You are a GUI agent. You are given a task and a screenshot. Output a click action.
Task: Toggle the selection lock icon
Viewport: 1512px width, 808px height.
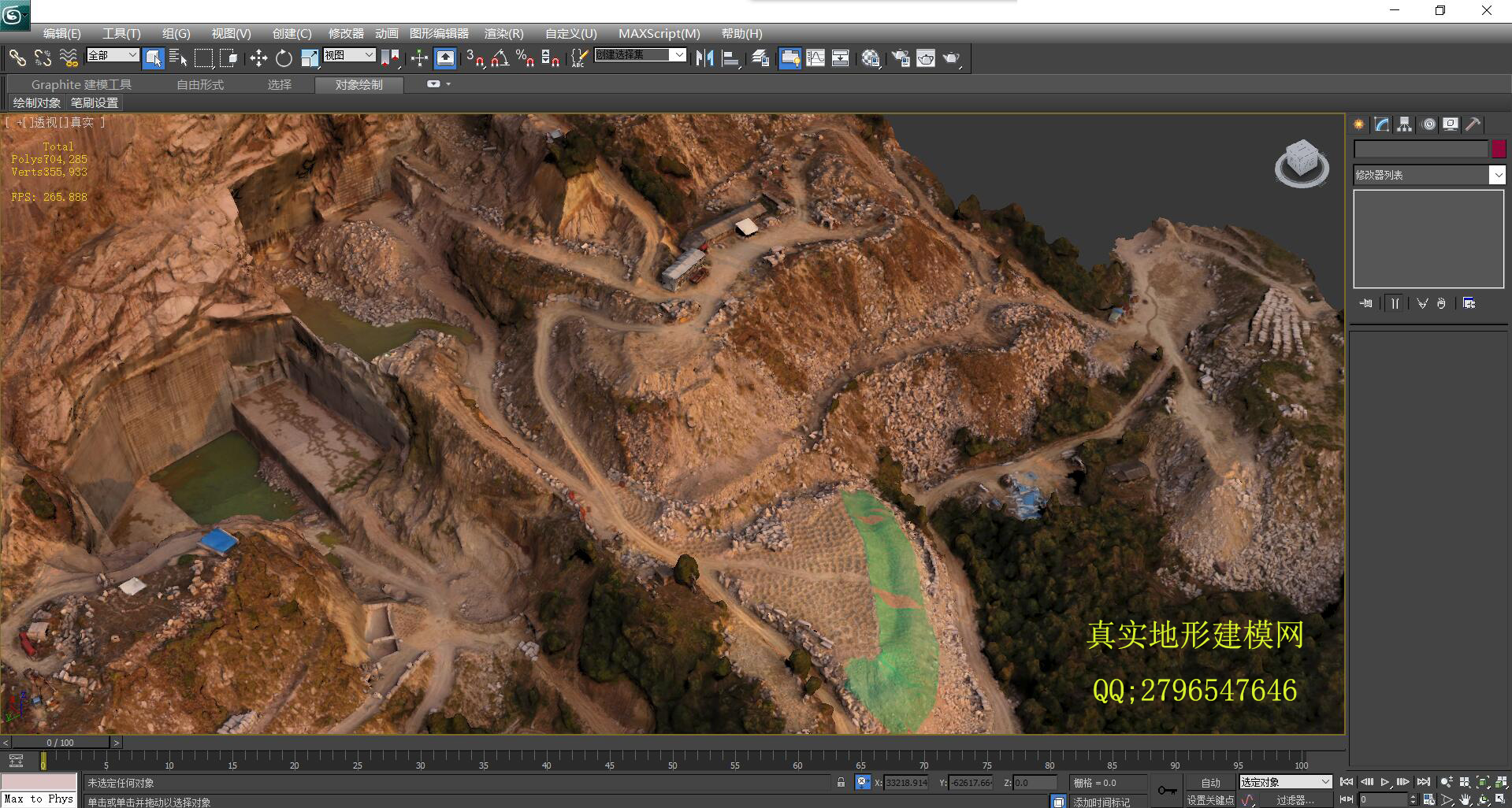(x=841, y=782)
